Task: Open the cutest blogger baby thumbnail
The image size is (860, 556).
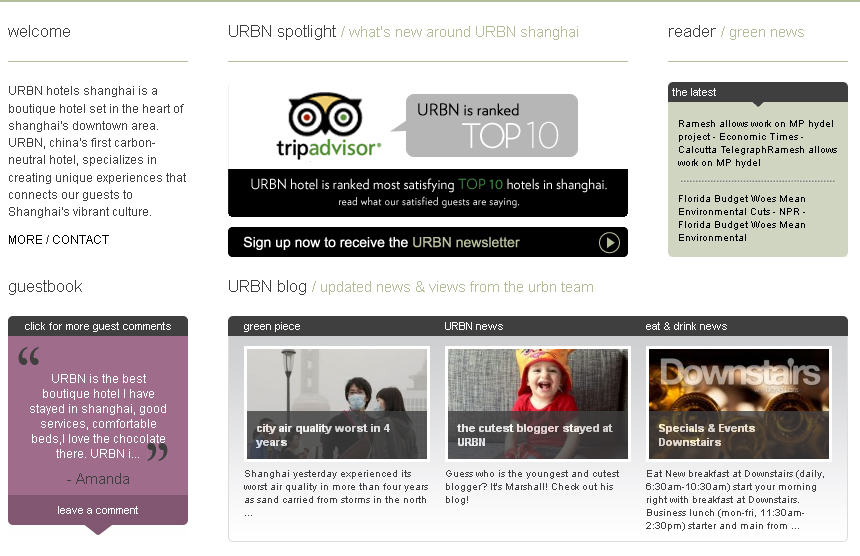Action: 538,404
